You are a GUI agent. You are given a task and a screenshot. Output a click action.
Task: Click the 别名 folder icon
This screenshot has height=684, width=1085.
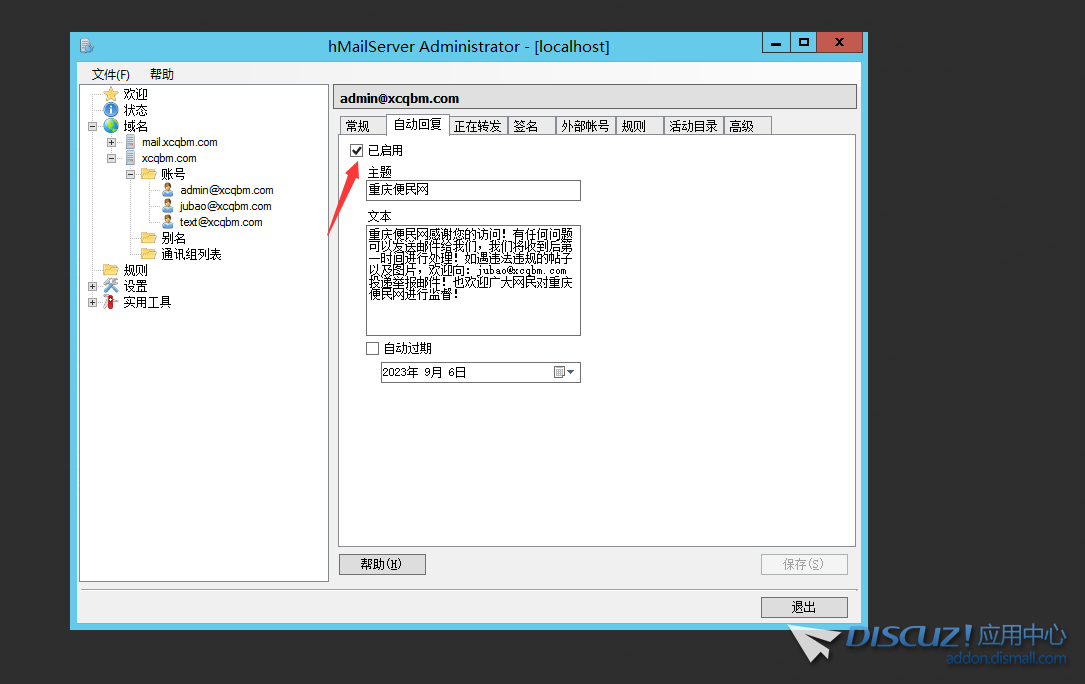148,238
